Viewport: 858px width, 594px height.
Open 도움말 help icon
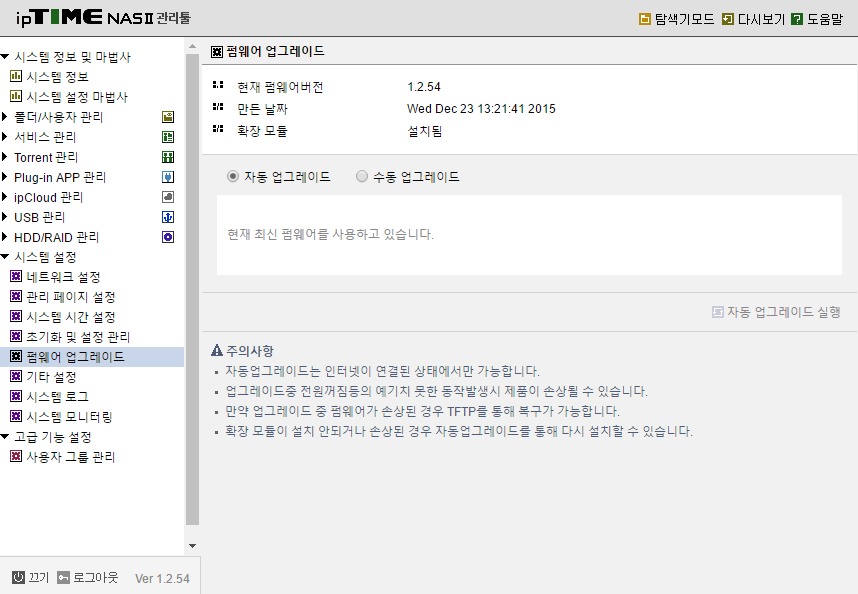[797, 19]
